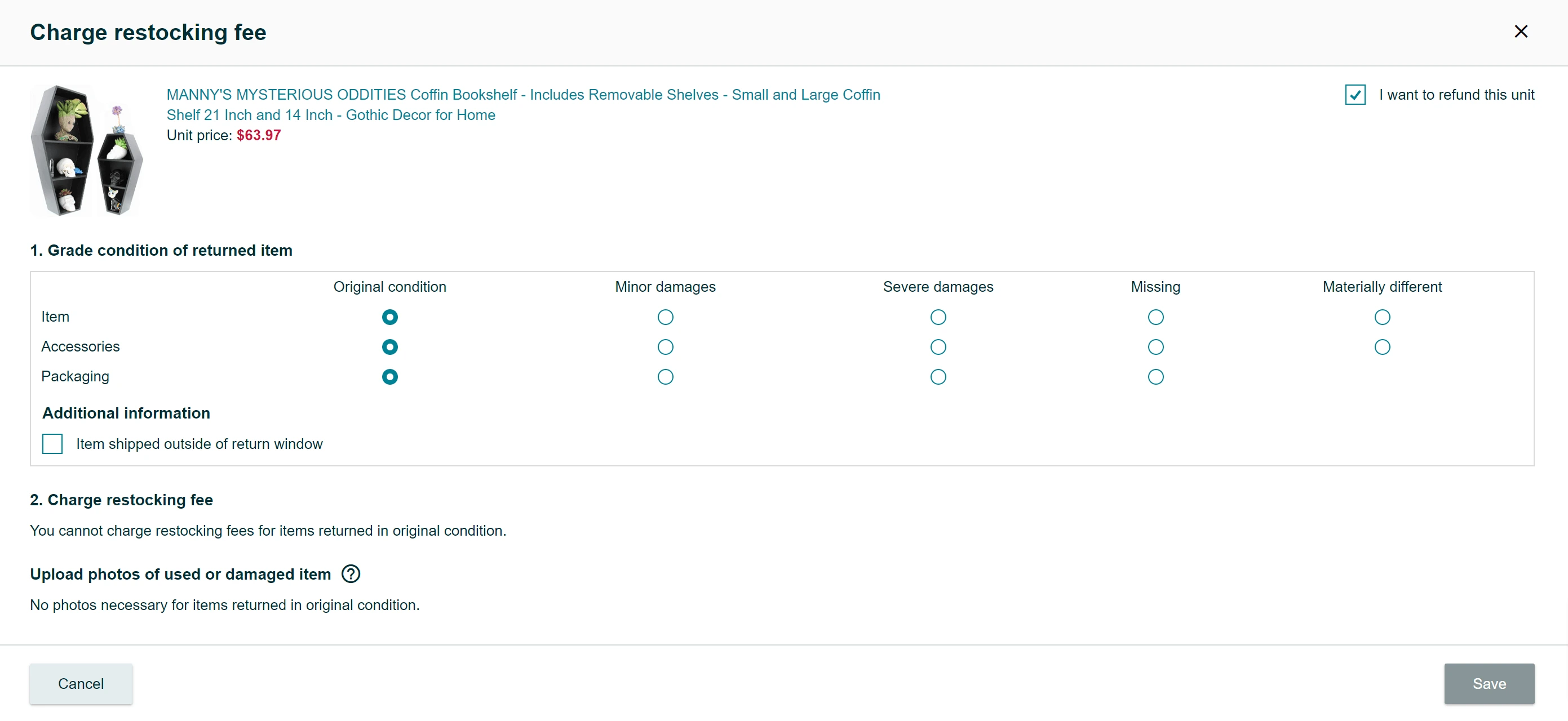The height and width of the screenshot is (721, 1568).
Task: Check Item shipped outside of return window
Action: 52,443
